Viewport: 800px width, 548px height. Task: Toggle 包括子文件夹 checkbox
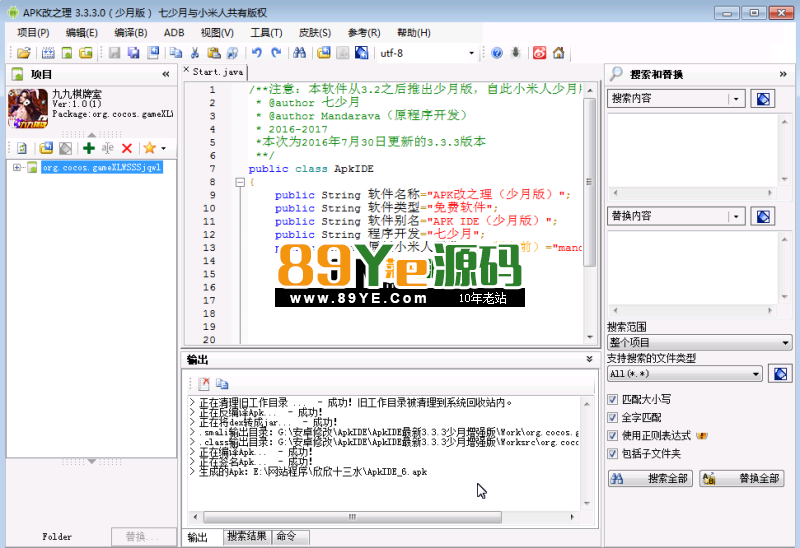click(613, 454)
